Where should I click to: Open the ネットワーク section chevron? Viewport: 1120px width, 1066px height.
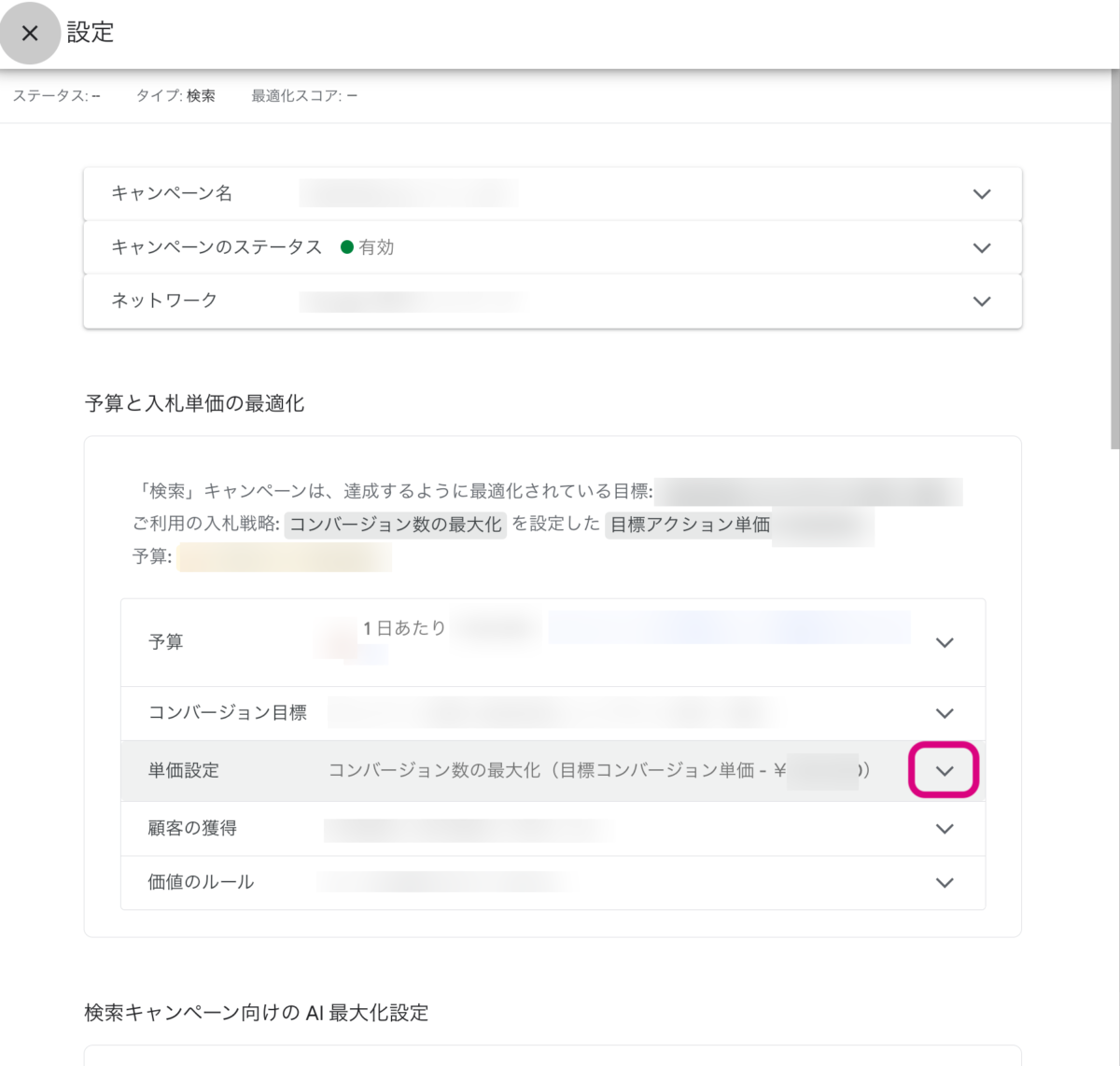coord(981,302)
